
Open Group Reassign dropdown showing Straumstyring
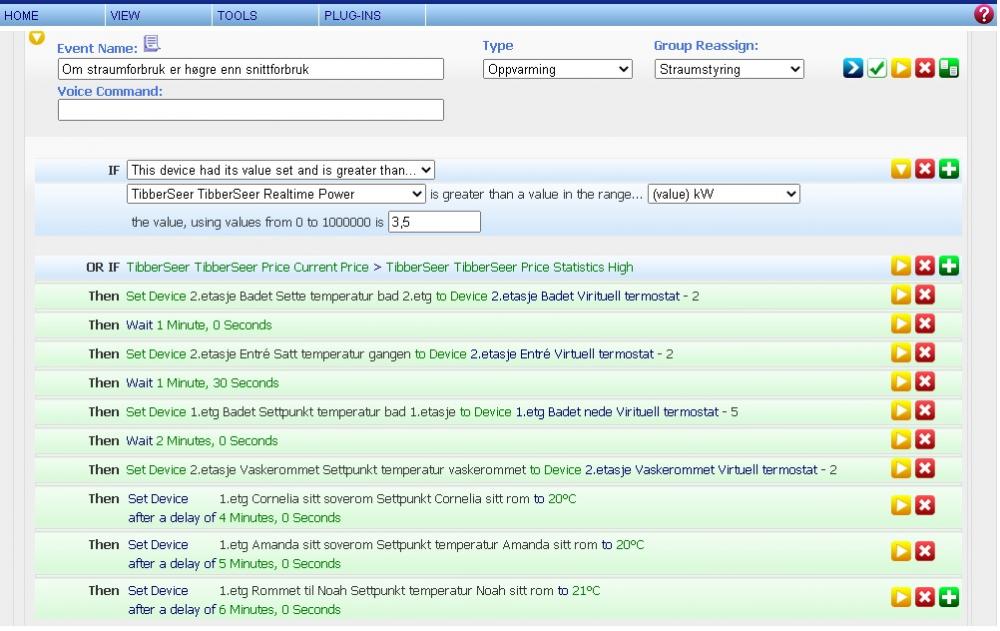730,69
